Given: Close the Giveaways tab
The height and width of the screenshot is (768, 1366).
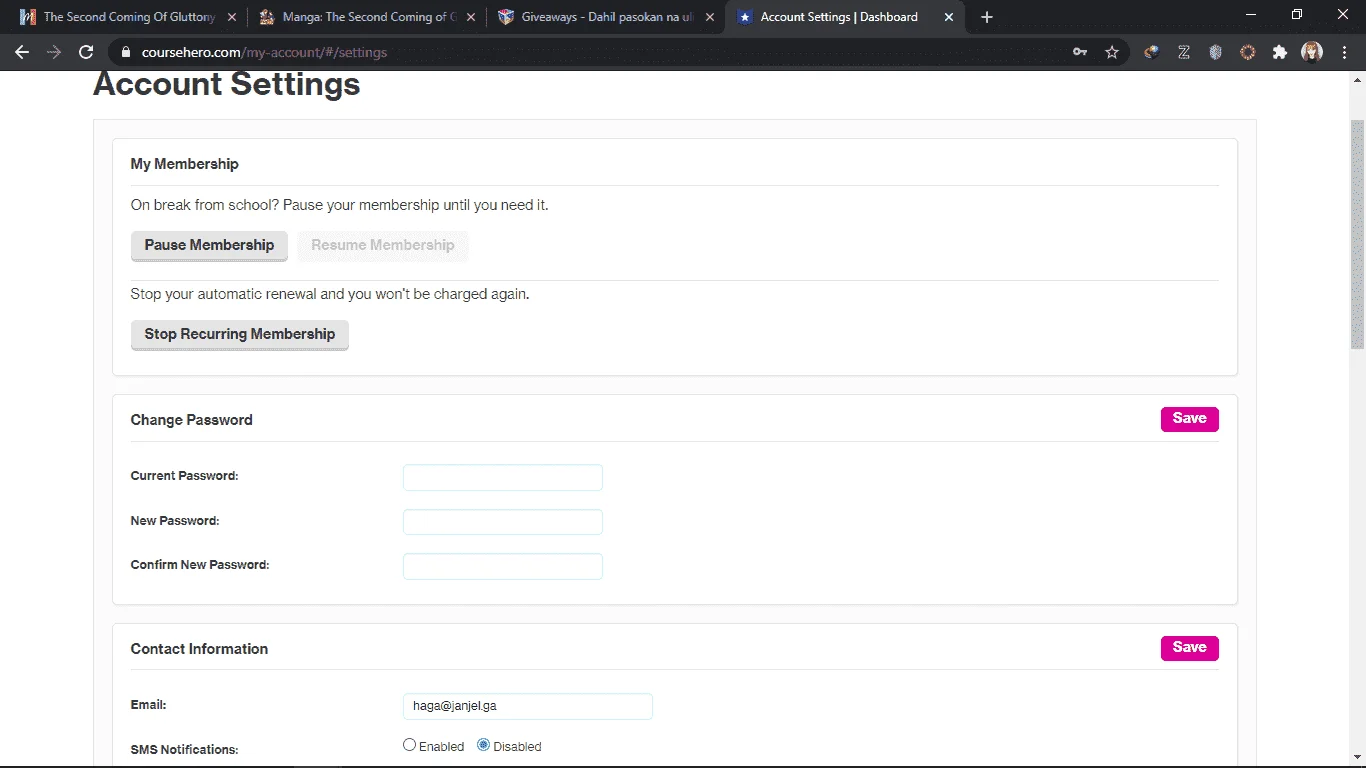Looking at the screenshot, I should 710,17.
